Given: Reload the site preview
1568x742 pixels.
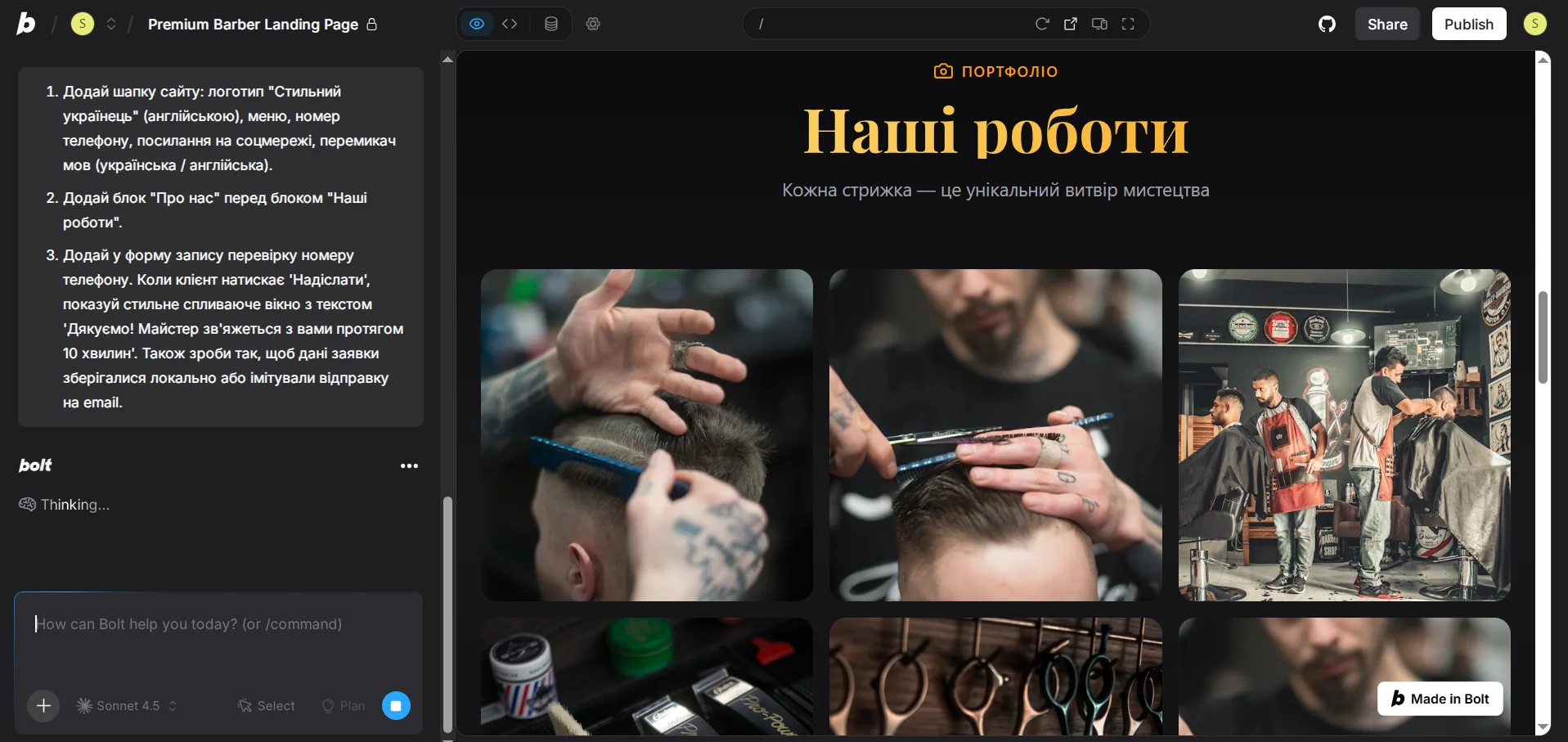Looking at the screenshot, I should tap(1041, 24).
